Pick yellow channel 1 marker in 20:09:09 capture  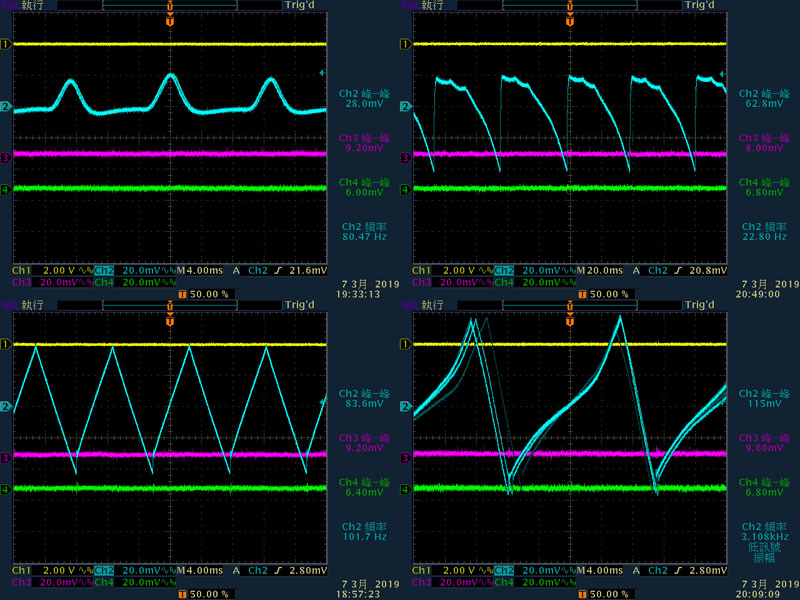[x=406, y=344]
